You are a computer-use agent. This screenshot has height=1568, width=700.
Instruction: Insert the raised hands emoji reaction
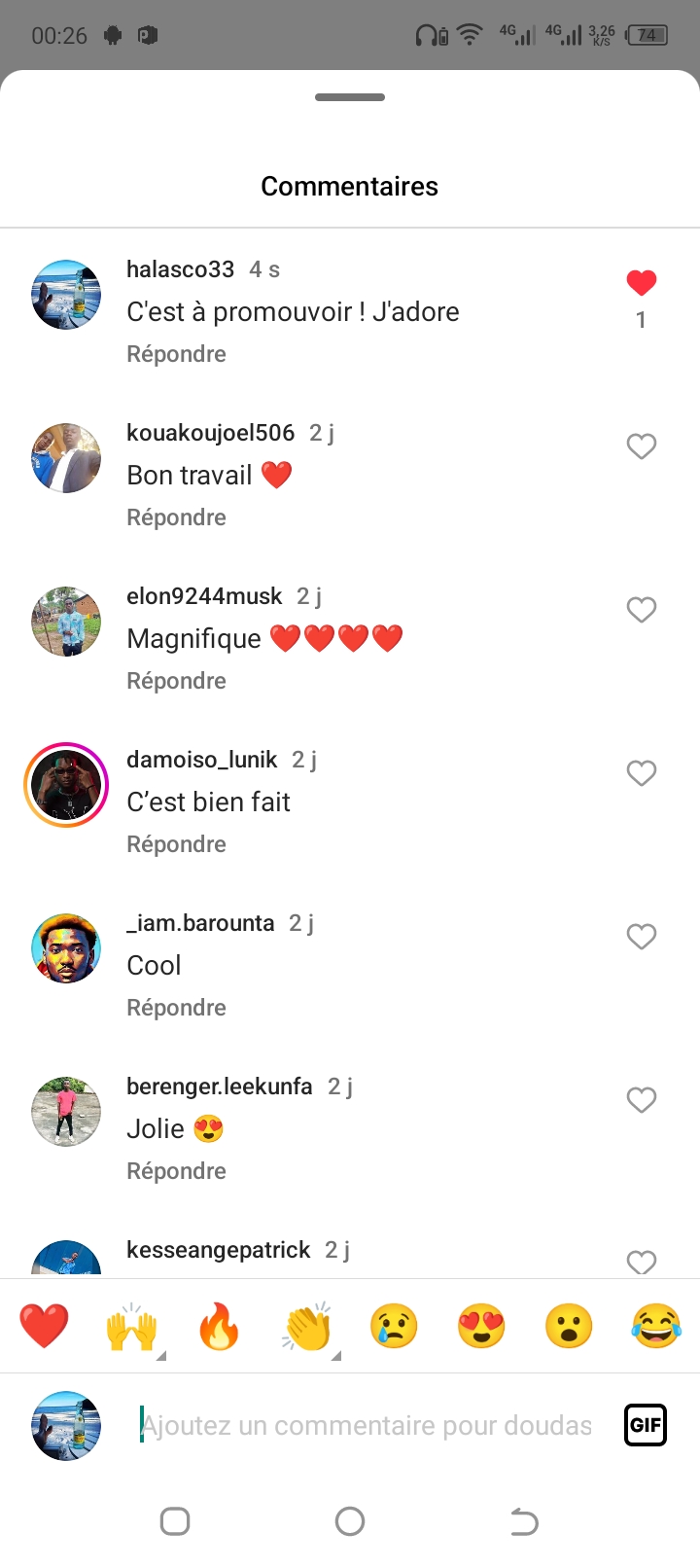131,1326
